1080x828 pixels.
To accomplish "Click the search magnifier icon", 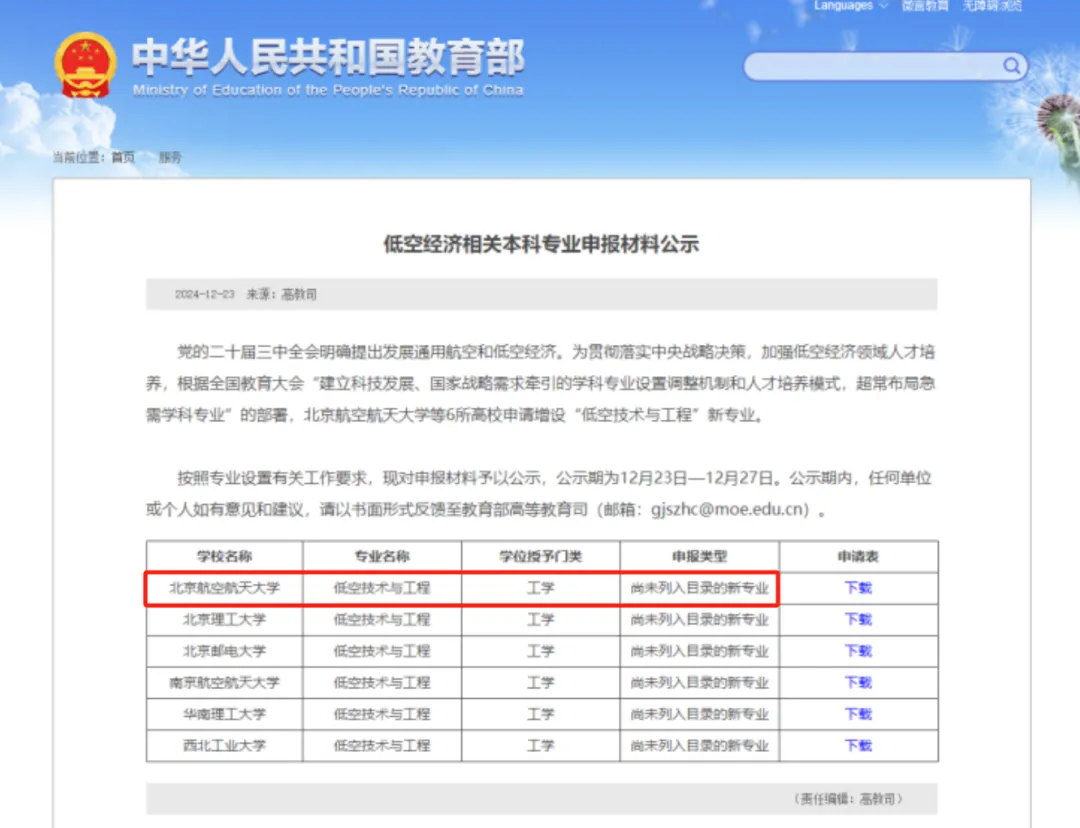I will (1011, 66).
